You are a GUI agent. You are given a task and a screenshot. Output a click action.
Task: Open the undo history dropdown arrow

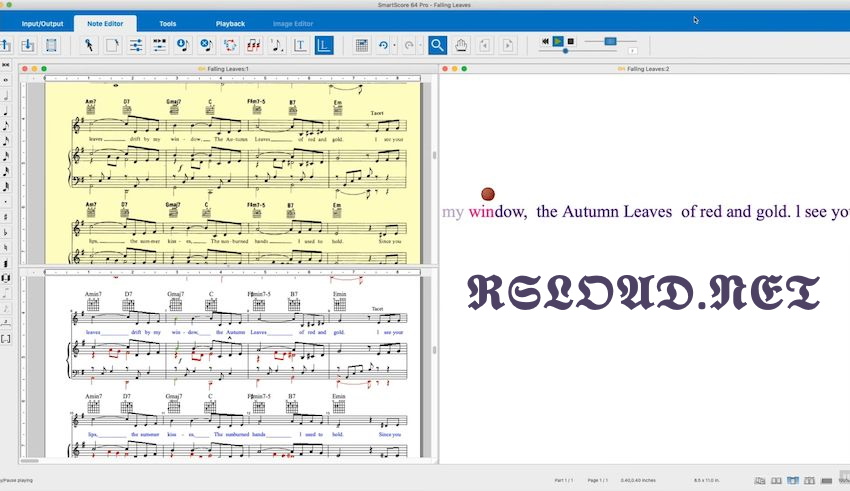pyautogui.click(x=395, y=45)
